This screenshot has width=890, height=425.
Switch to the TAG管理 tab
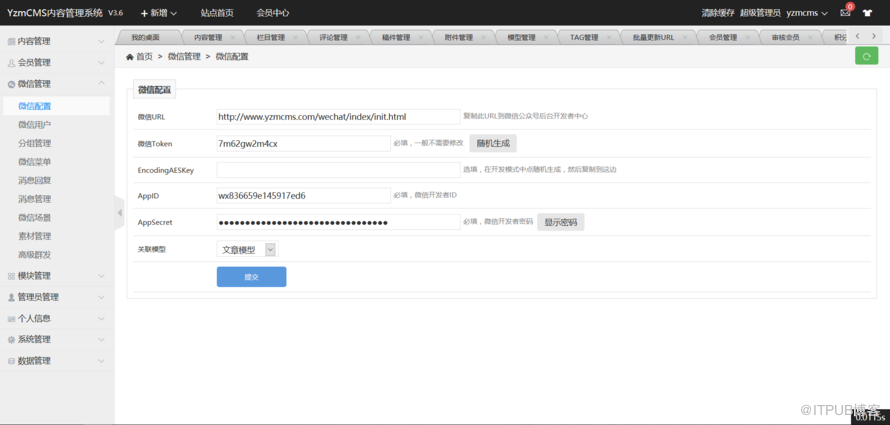coord(584,37)
